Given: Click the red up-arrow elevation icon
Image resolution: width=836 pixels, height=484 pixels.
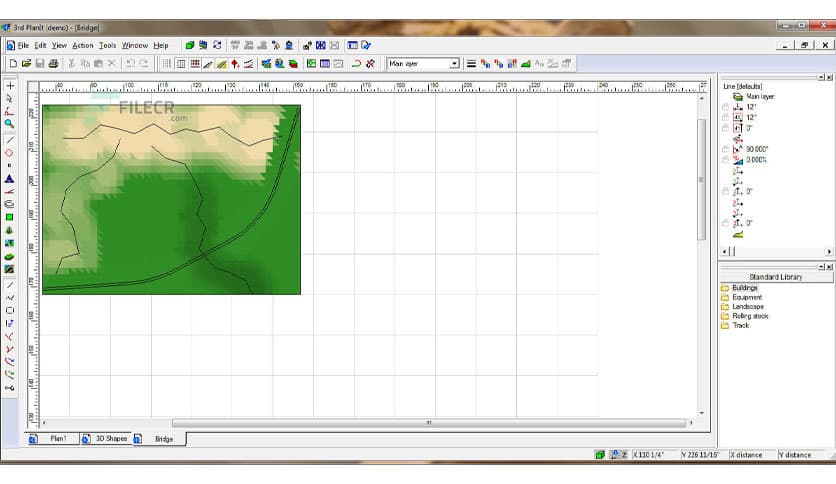Looking at the screenshot, I should 235,63.
